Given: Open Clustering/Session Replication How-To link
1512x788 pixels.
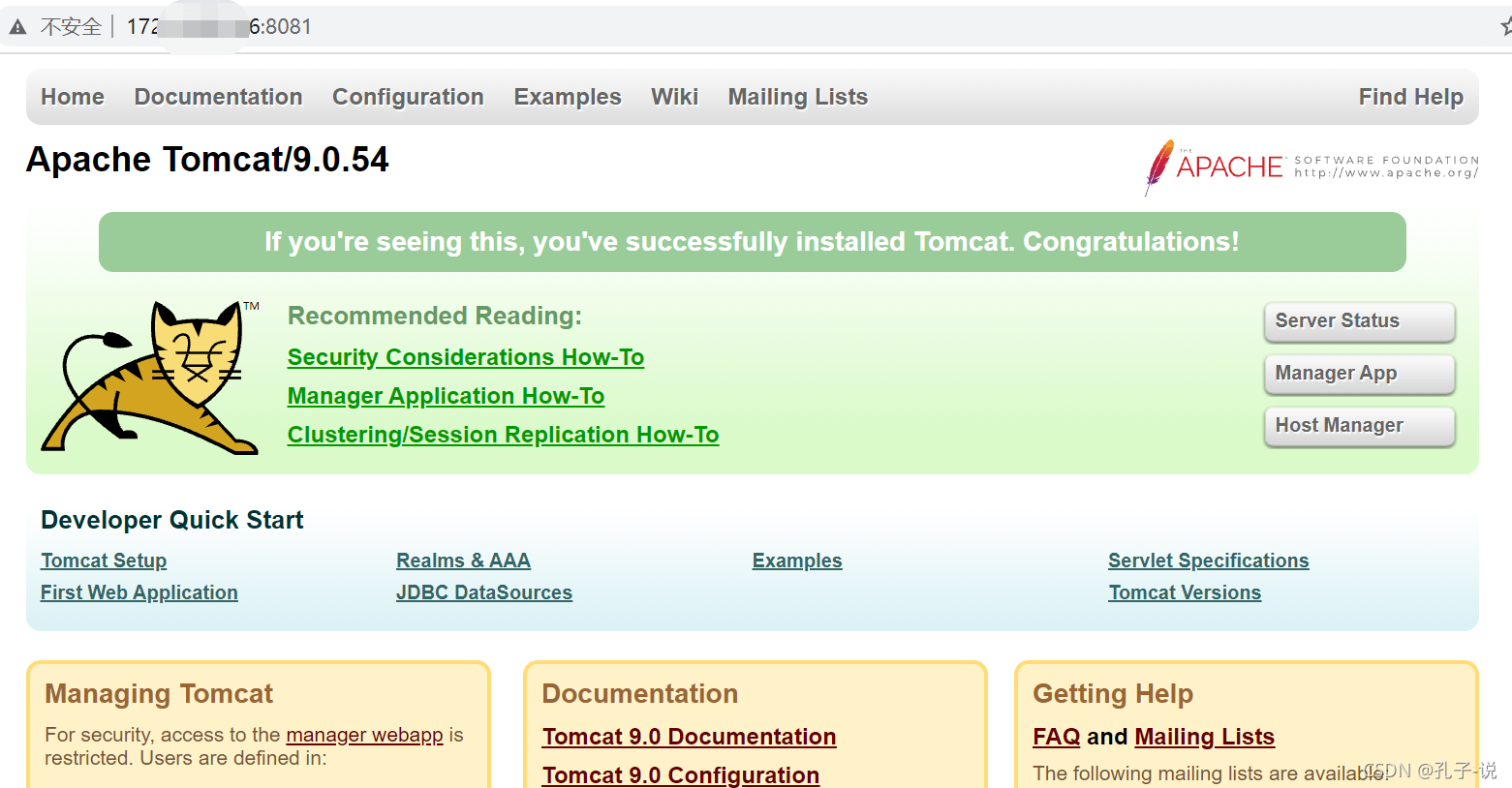Looking at the screenshot, I should pos(504,435).
